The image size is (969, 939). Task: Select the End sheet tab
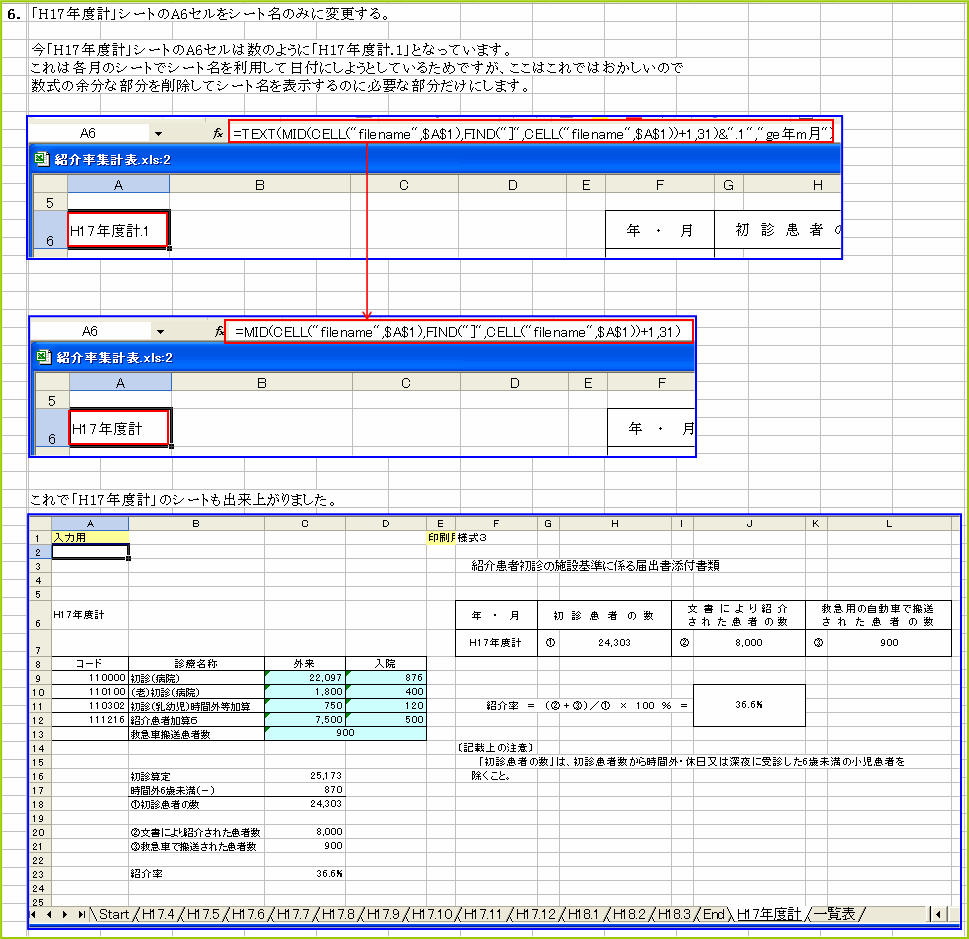click(x=711, y=913)
